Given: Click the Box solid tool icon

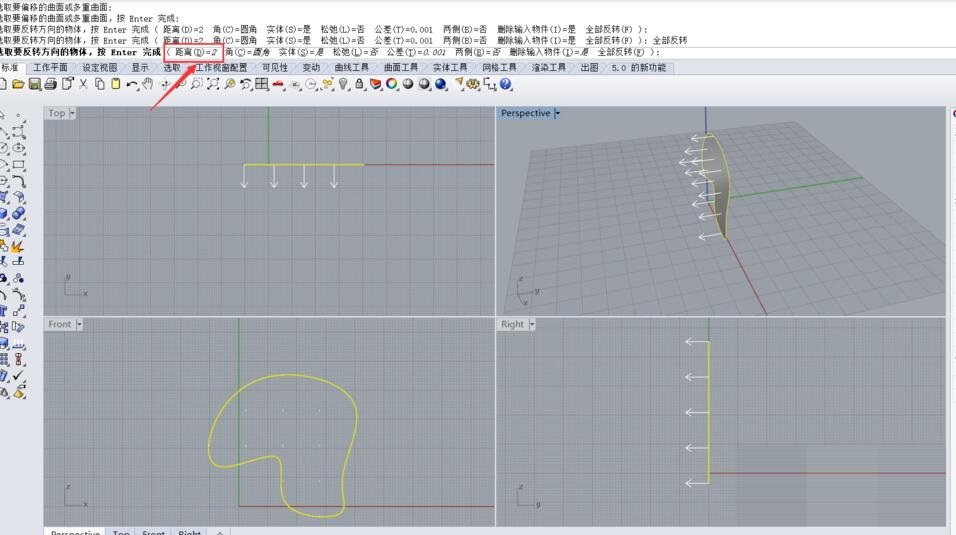Looking at the screenshot, I should pyautogui.click(x=5, y=213).
